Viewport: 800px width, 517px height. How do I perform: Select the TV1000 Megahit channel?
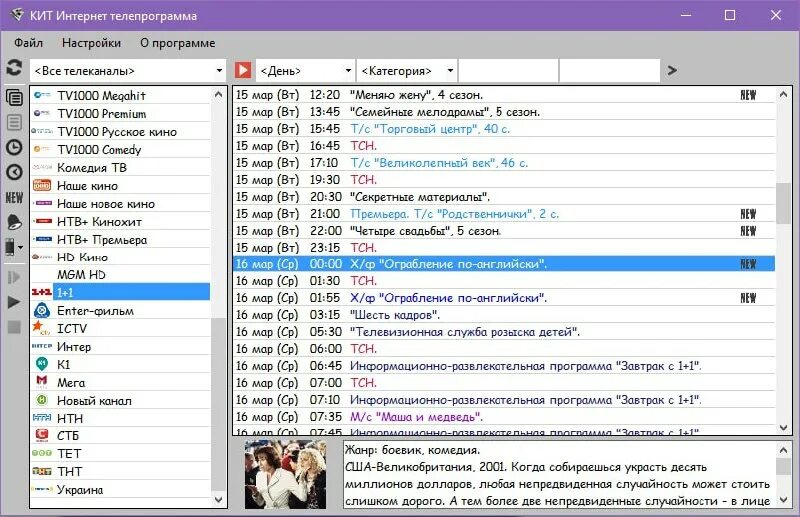pos(120,95)
